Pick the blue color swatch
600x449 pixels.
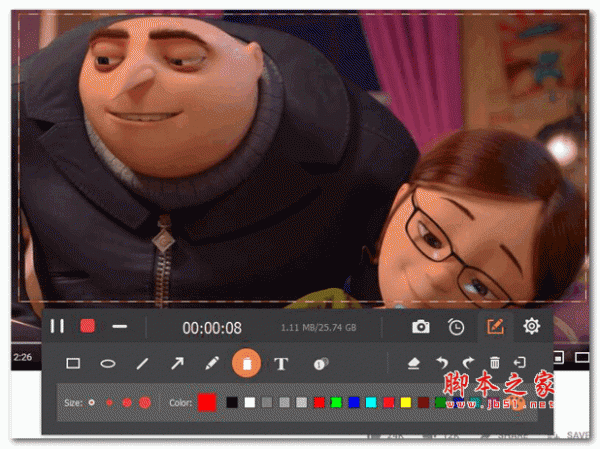pos(354,402)
